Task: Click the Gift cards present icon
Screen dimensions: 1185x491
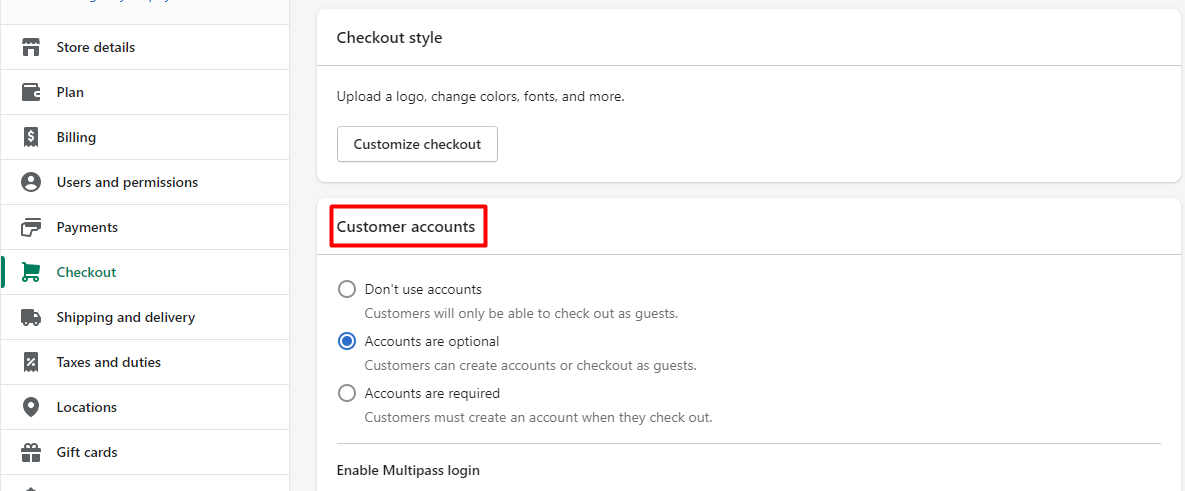Action: click(31, 452)
